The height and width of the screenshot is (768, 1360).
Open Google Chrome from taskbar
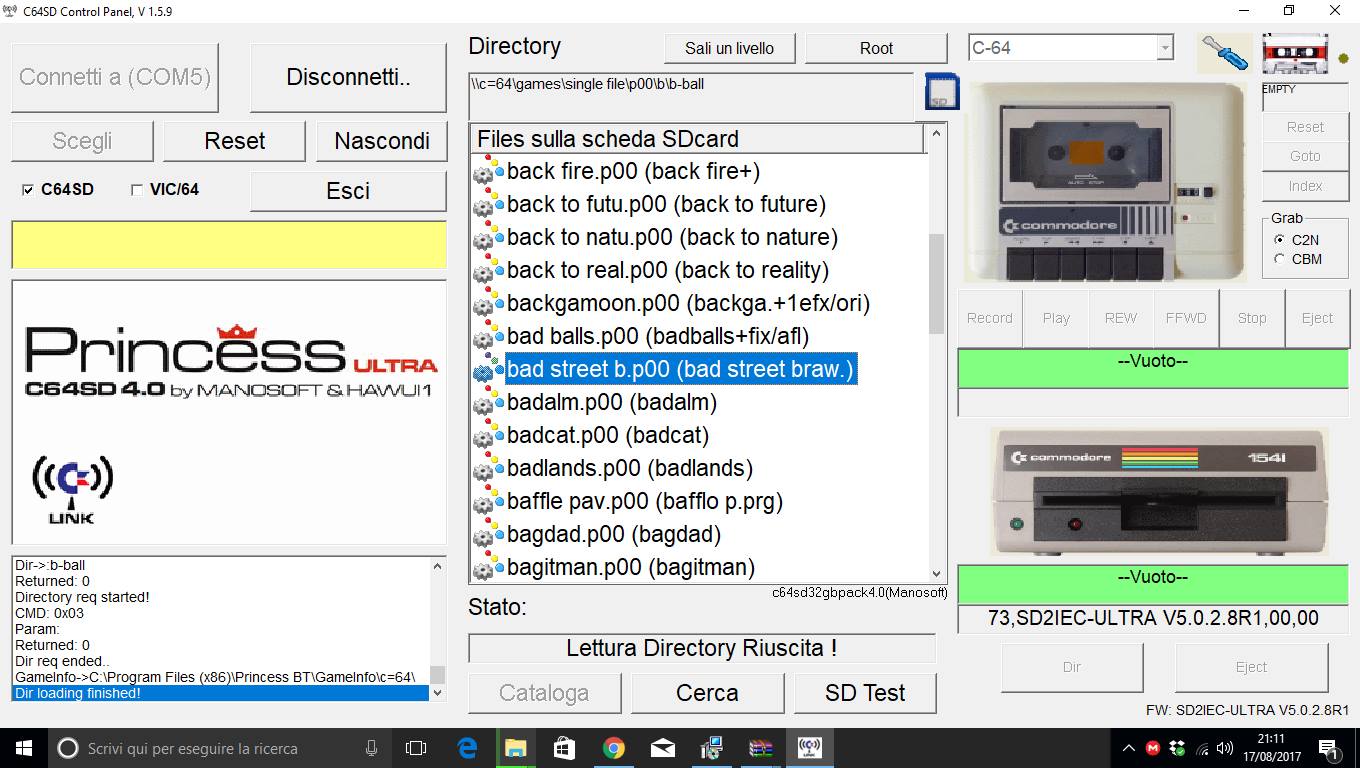tap(614, 748)
